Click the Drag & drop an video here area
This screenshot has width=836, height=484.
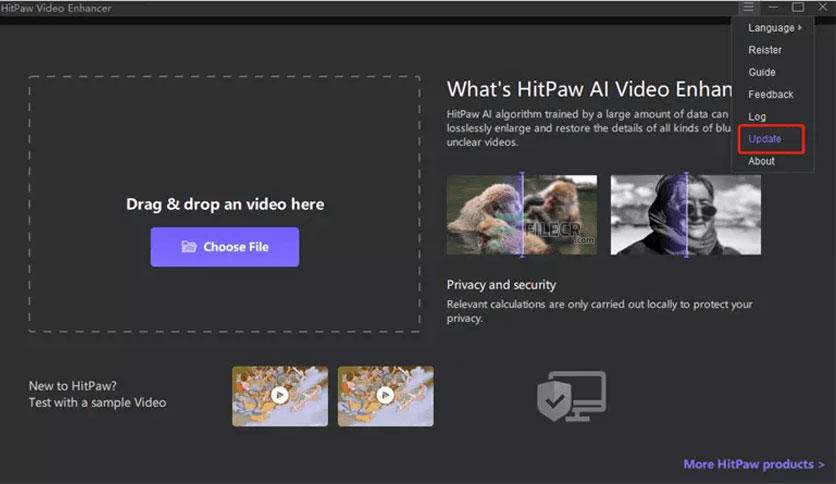(x=224, y=204)
